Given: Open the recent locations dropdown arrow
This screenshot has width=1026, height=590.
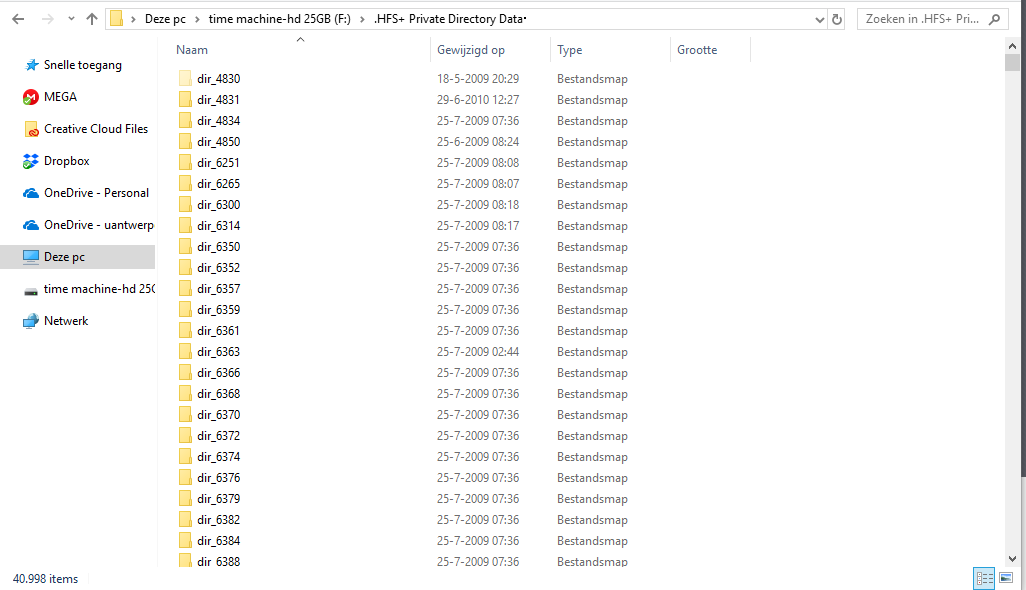Looking at the screenshot, I should point(71,19).
